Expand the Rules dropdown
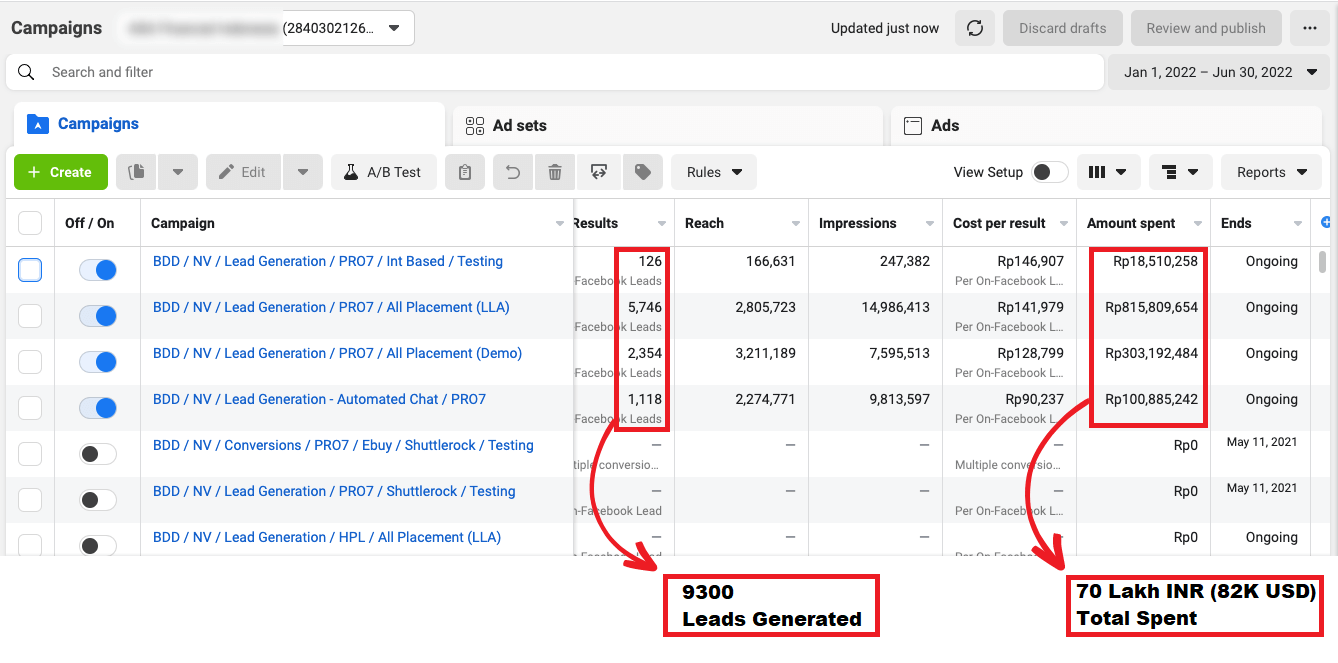This screenshot has height=663, width=1338. (x=714, y=172)
